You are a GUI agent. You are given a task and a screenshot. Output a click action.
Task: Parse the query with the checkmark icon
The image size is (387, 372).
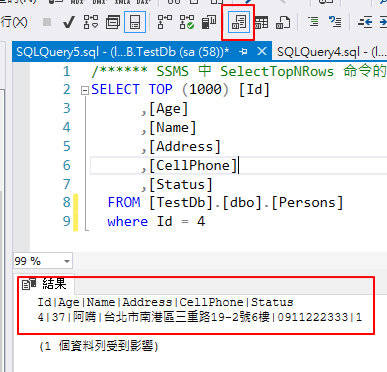point(69,23)
